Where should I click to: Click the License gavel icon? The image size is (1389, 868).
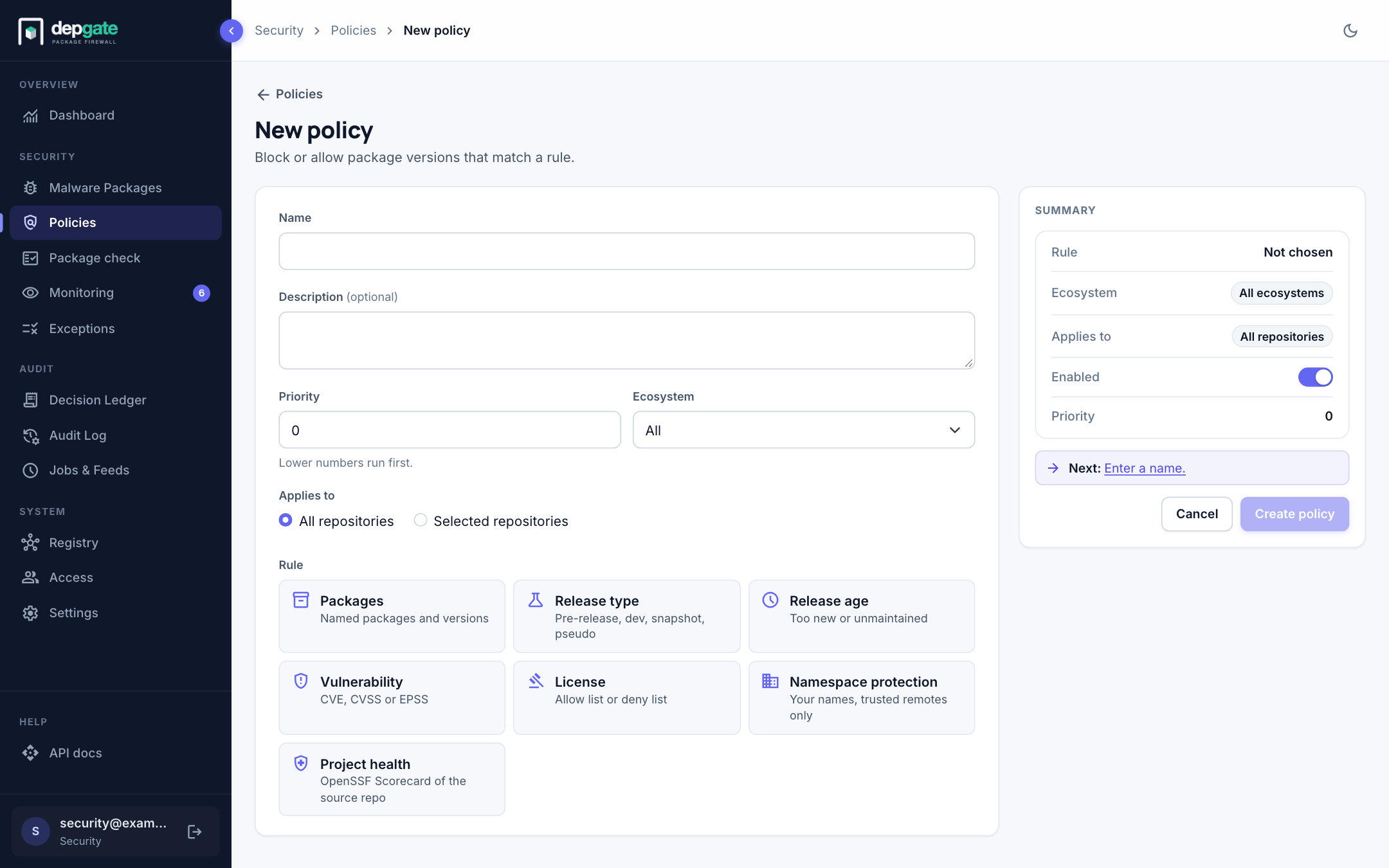[x=536, y=681]
